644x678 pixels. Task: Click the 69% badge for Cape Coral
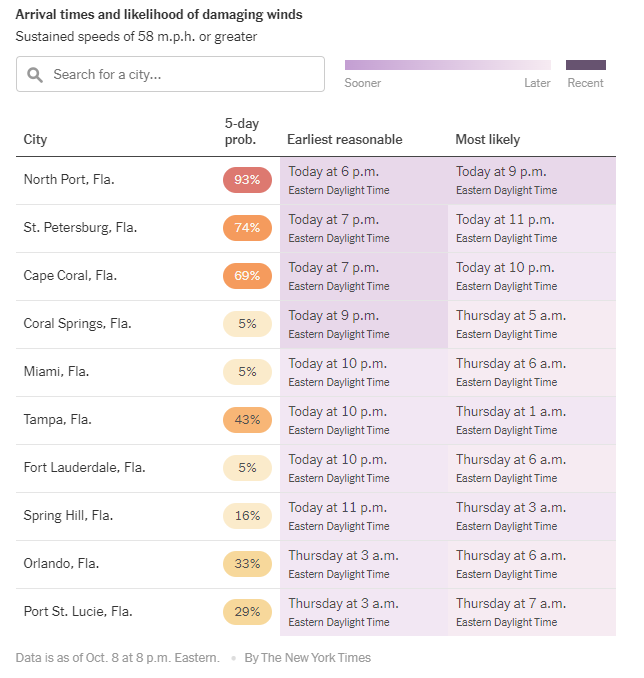247,276
